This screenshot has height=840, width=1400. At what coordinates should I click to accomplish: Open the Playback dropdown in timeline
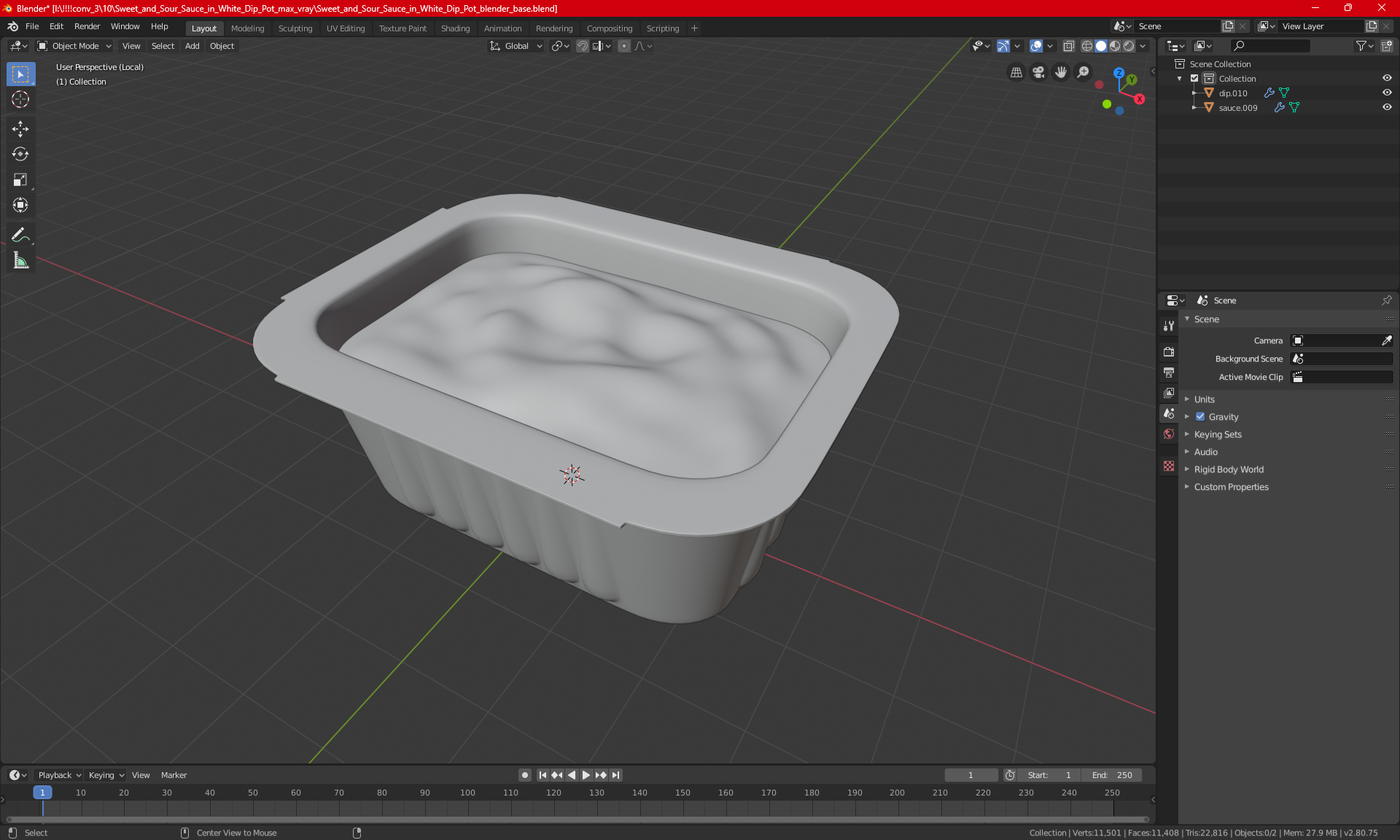tap(59, 775)
